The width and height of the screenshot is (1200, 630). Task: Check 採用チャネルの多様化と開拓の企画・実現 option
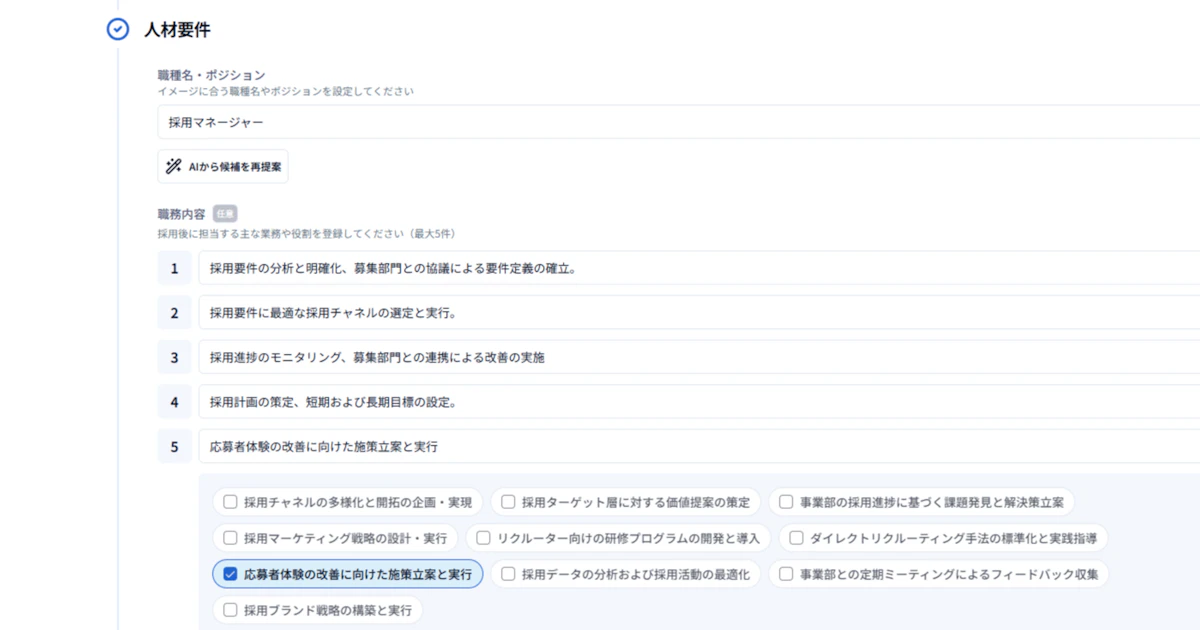pyautogui.click(x=231, y=502)
